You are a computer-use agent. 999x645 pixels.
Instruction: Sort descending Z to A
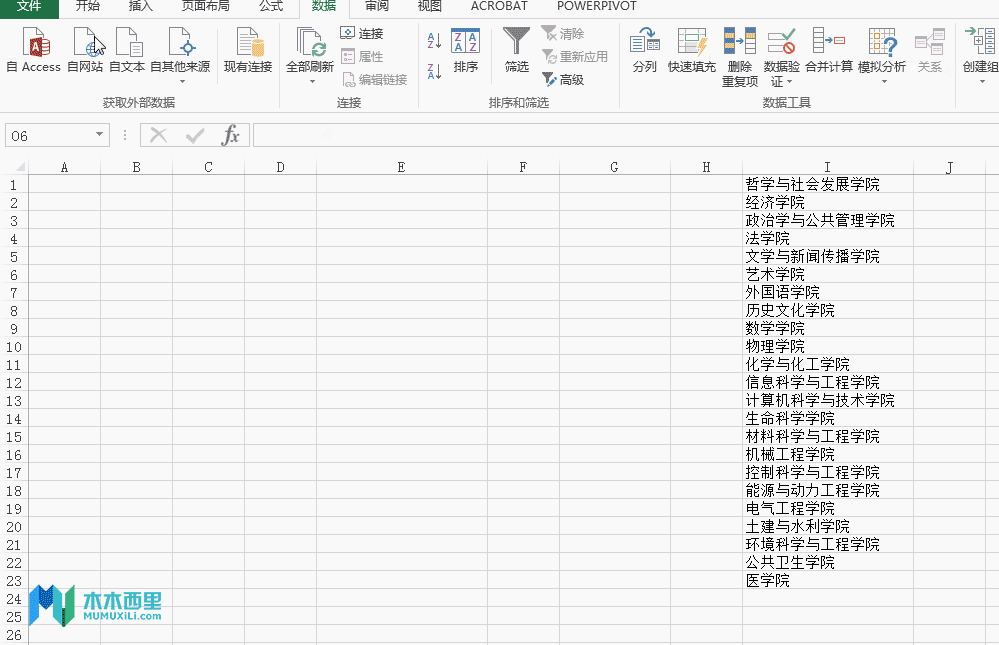435,71
